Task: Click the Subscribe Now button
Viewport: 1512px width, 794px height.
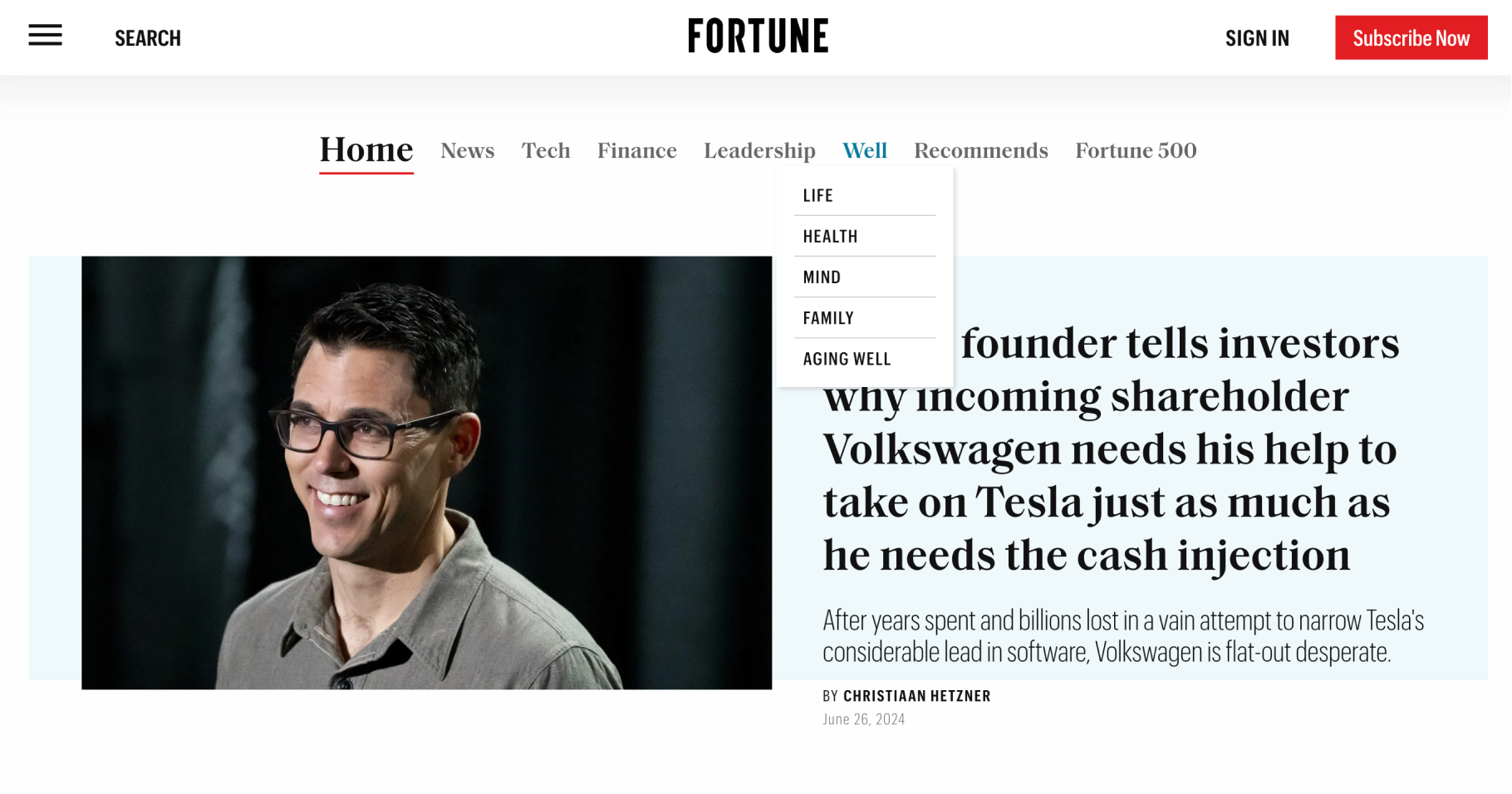Action: [x=1411, y=37]
